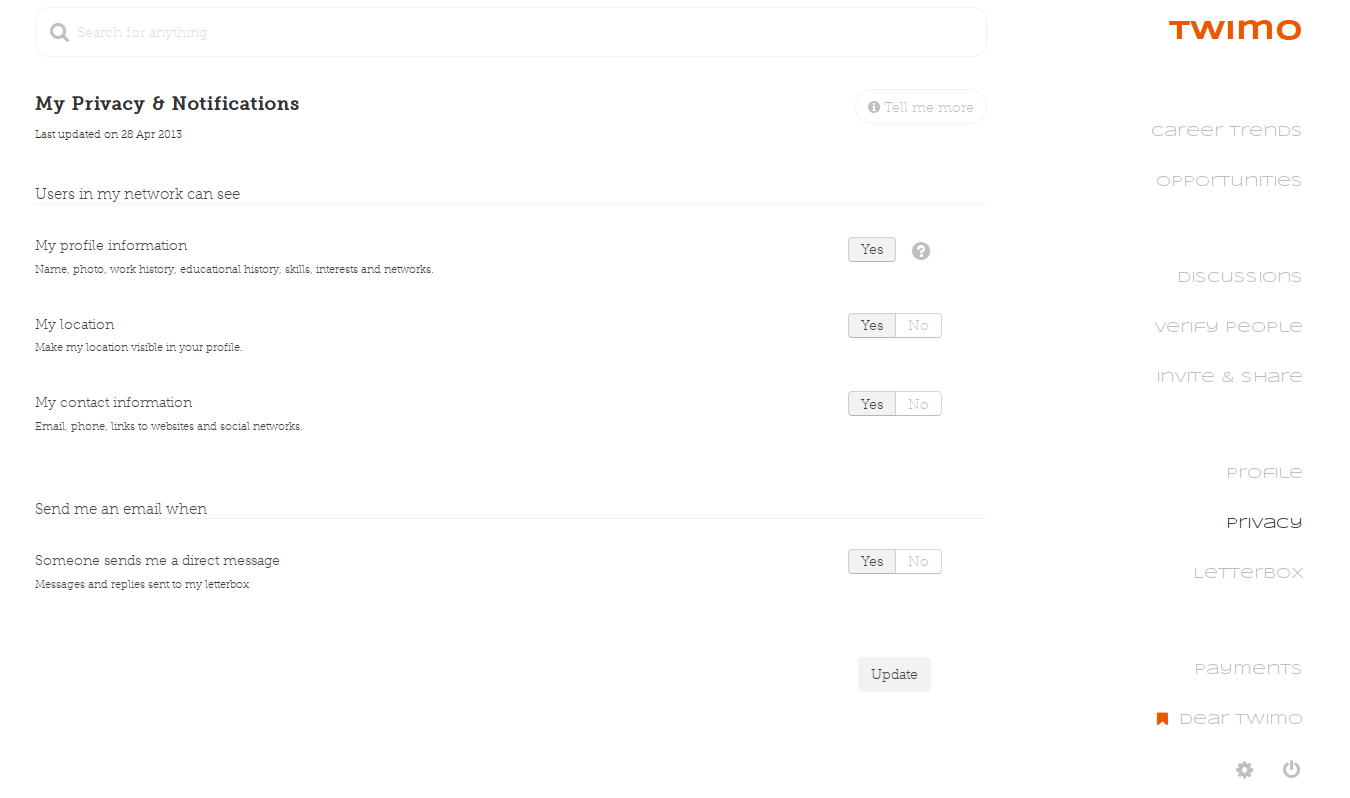Set My contact information to No

point(918,404)
